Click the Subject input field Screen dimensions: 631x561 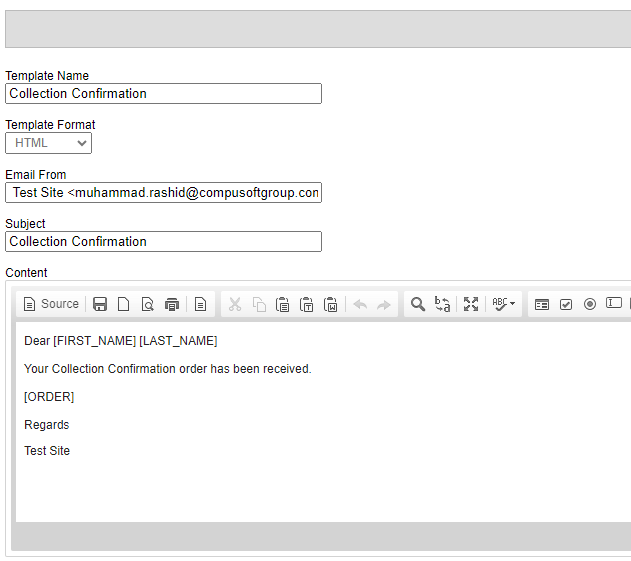pyautogui.click(x=163, y=242)
